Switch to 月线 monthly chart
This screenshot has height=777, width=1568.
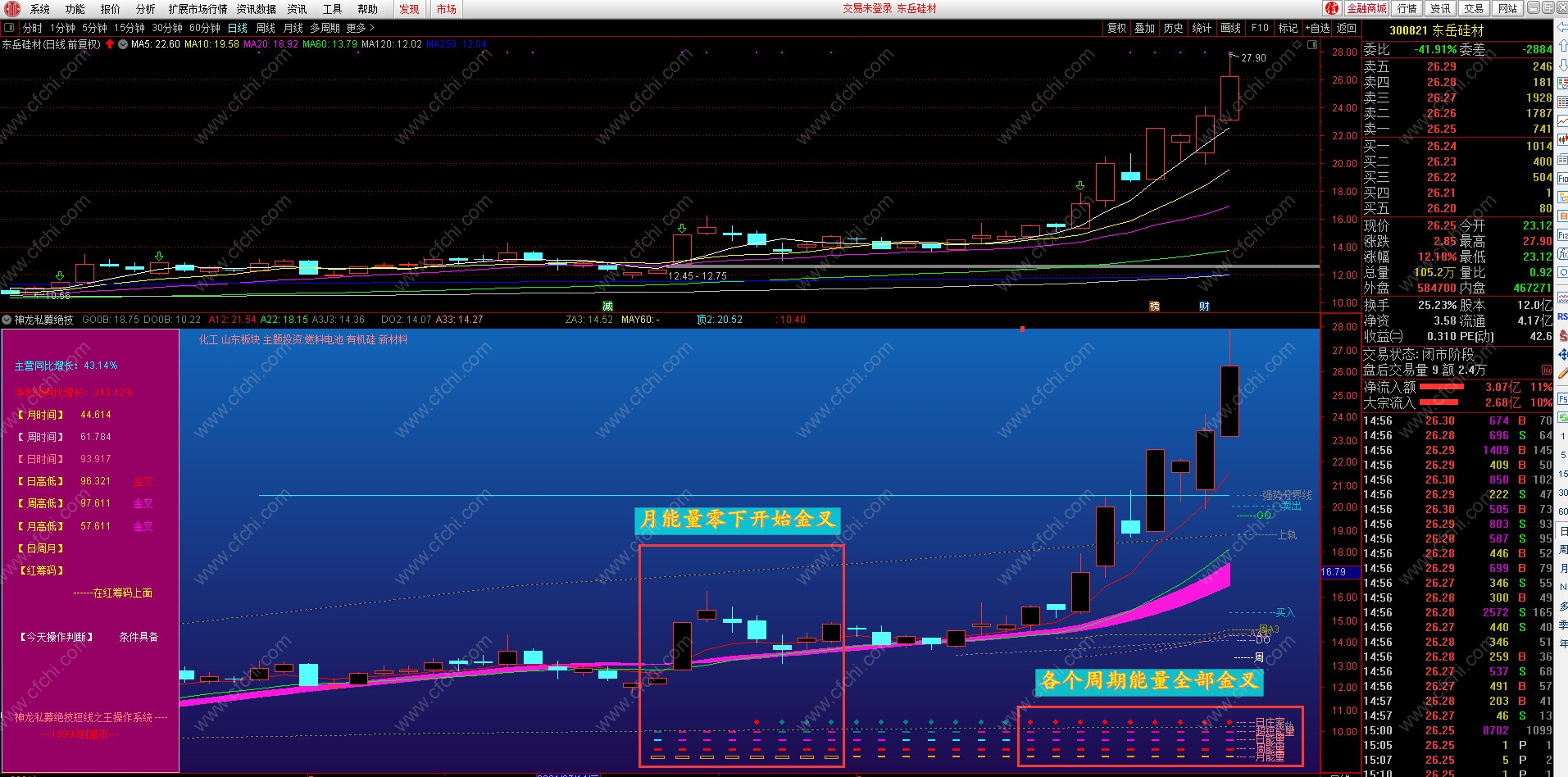pos(293,28)
